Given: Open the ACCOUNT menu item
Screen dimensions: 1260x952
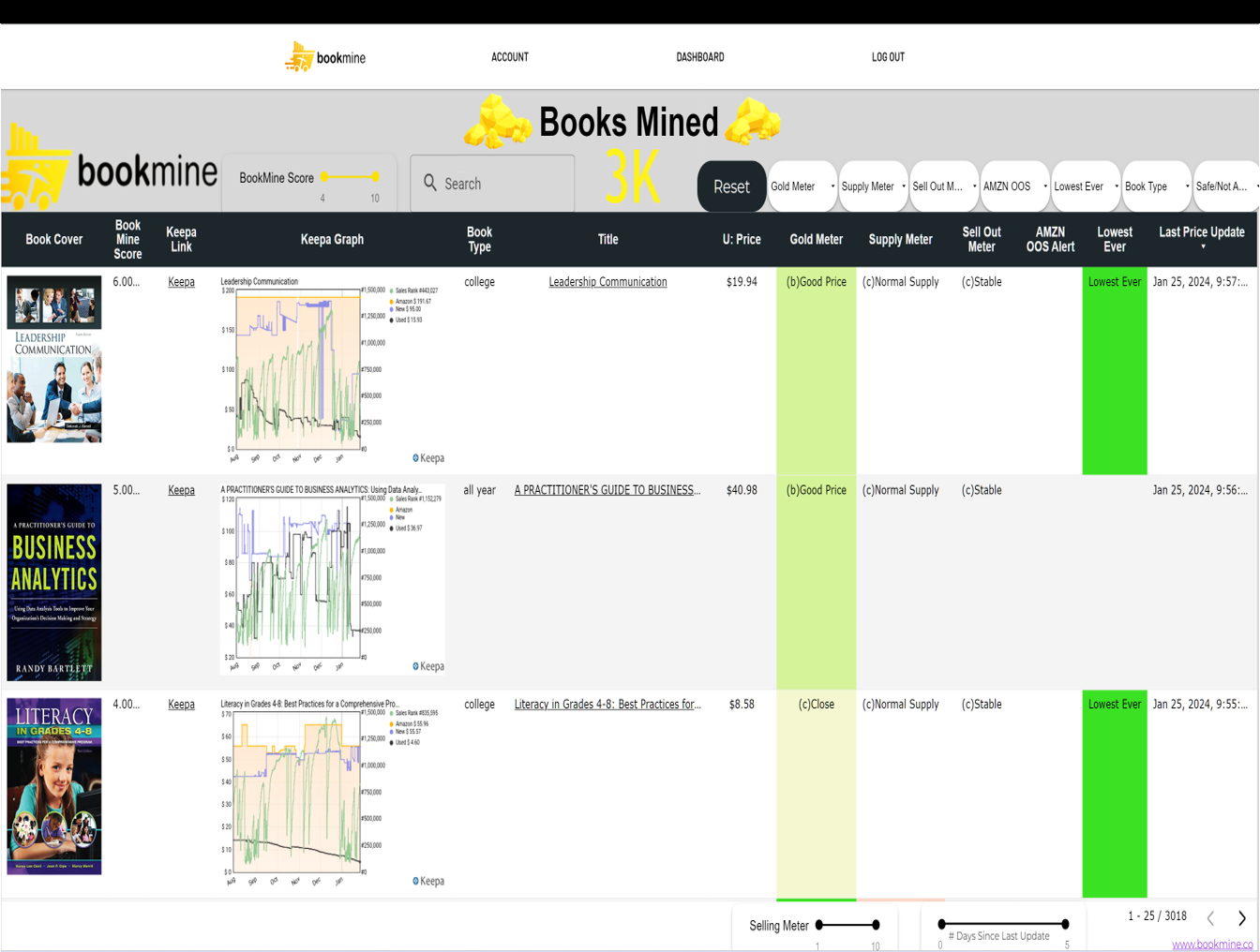Looking at the screenshot, I should coord(510,57).
